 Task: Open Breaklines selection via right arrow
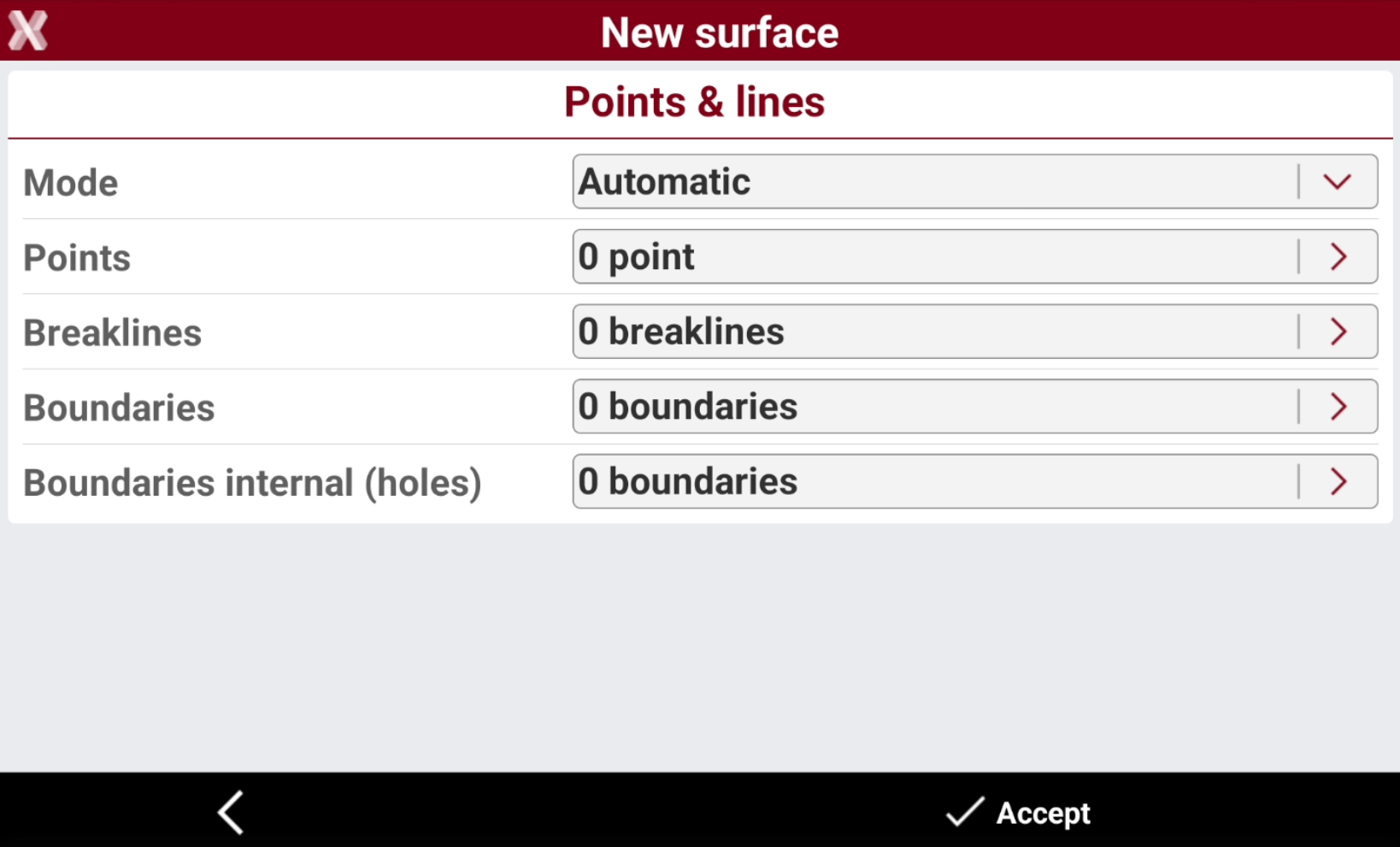tap(1338, 332)
